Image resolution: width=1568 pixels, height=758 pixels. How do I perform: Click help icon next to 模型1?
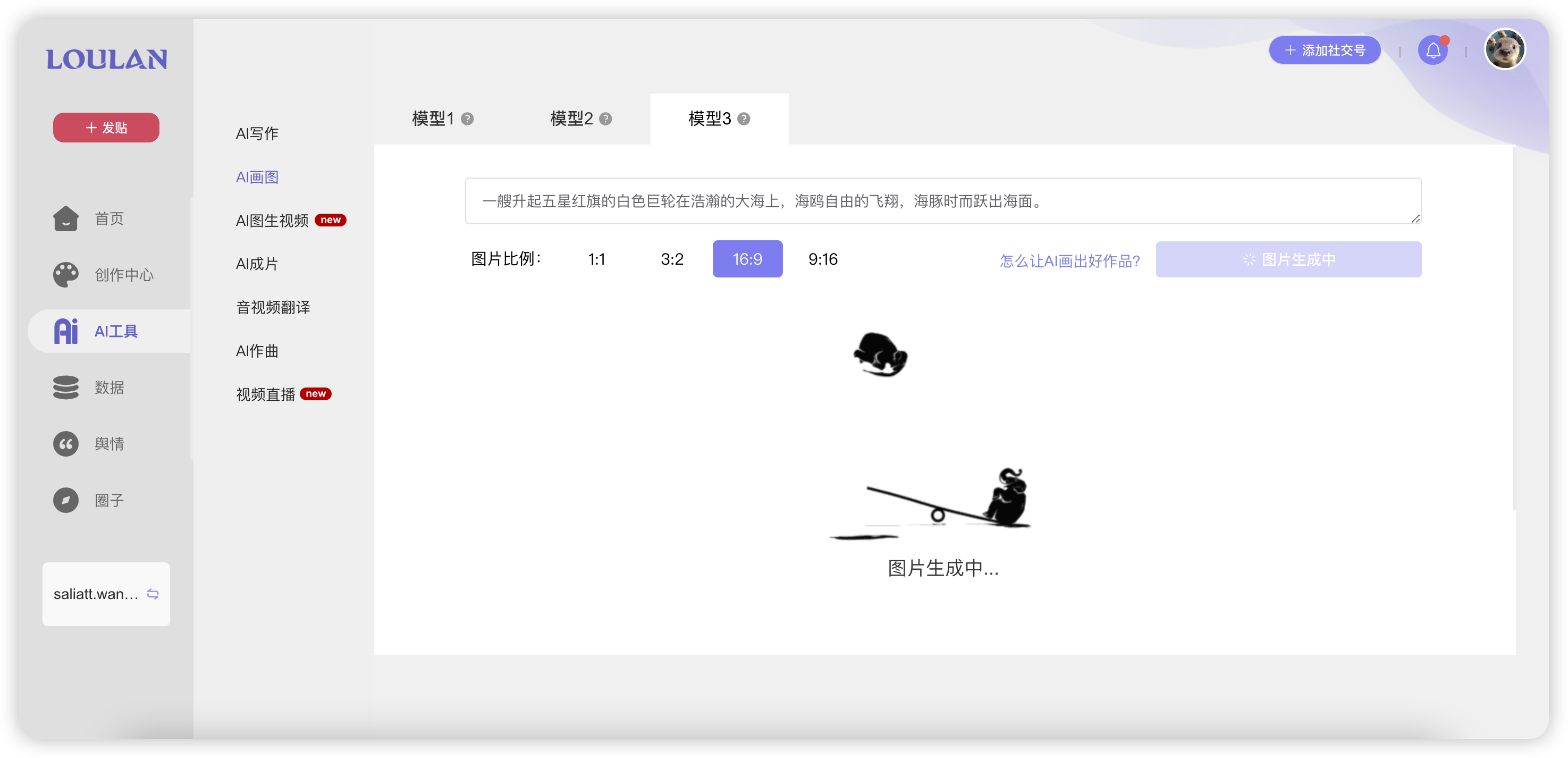(467, 119)
